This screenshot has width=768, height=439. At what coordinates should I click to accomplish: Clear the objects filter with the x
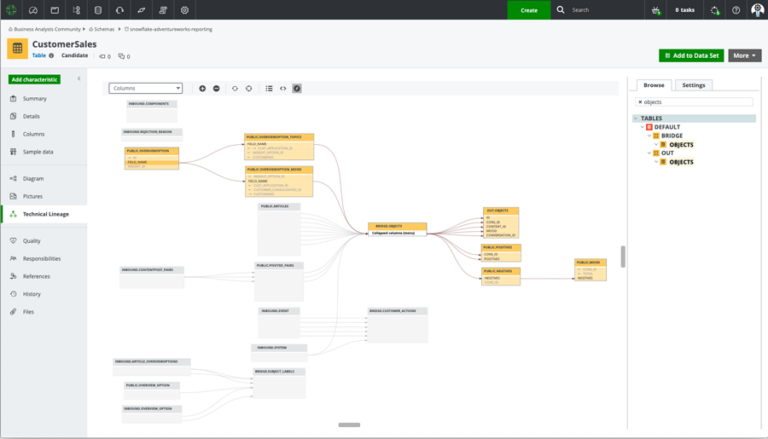(640, 102)
